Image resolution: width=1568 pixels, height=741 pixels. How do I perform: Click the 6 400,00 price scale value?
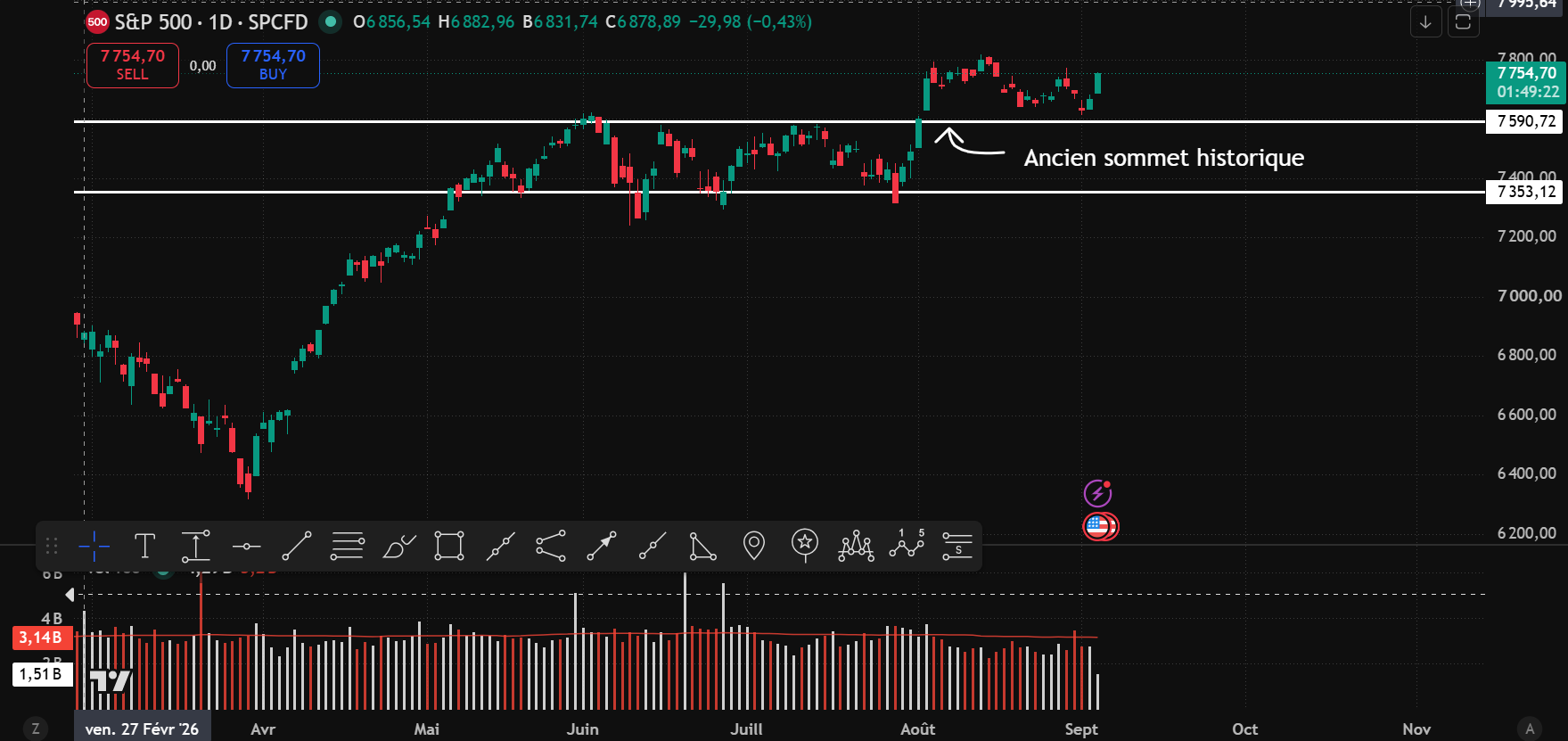tap(1527, 473)
